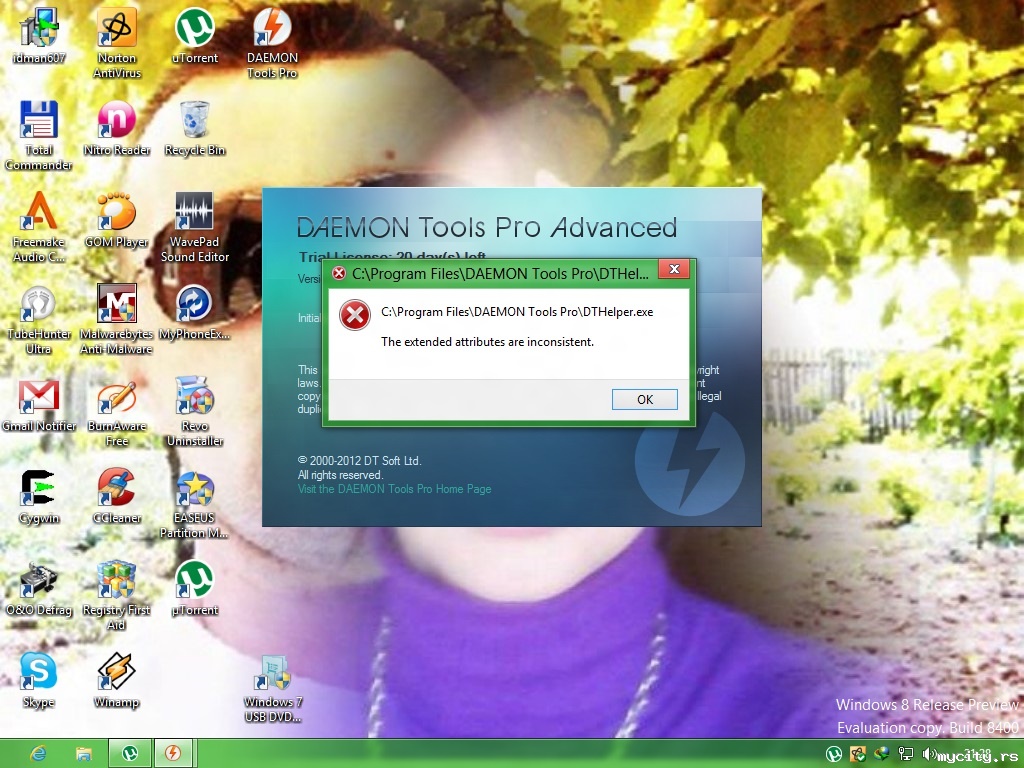Select WavePad Sound Editor shortcut
Viewport: 1024px width, 768px height.
[x=195, y=227]
